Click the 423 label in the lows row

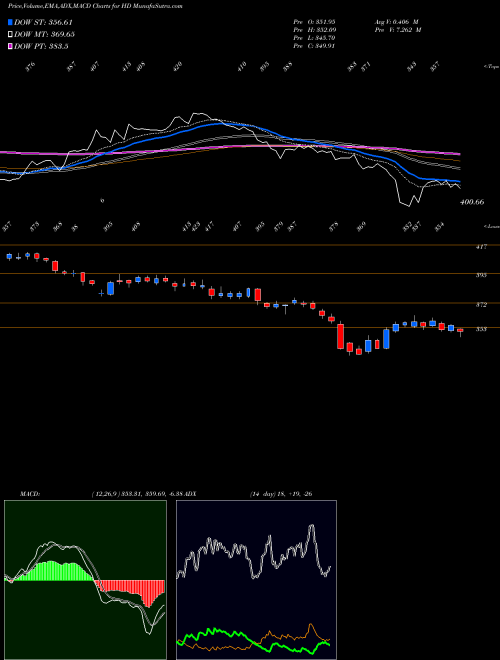click(196, 226)
